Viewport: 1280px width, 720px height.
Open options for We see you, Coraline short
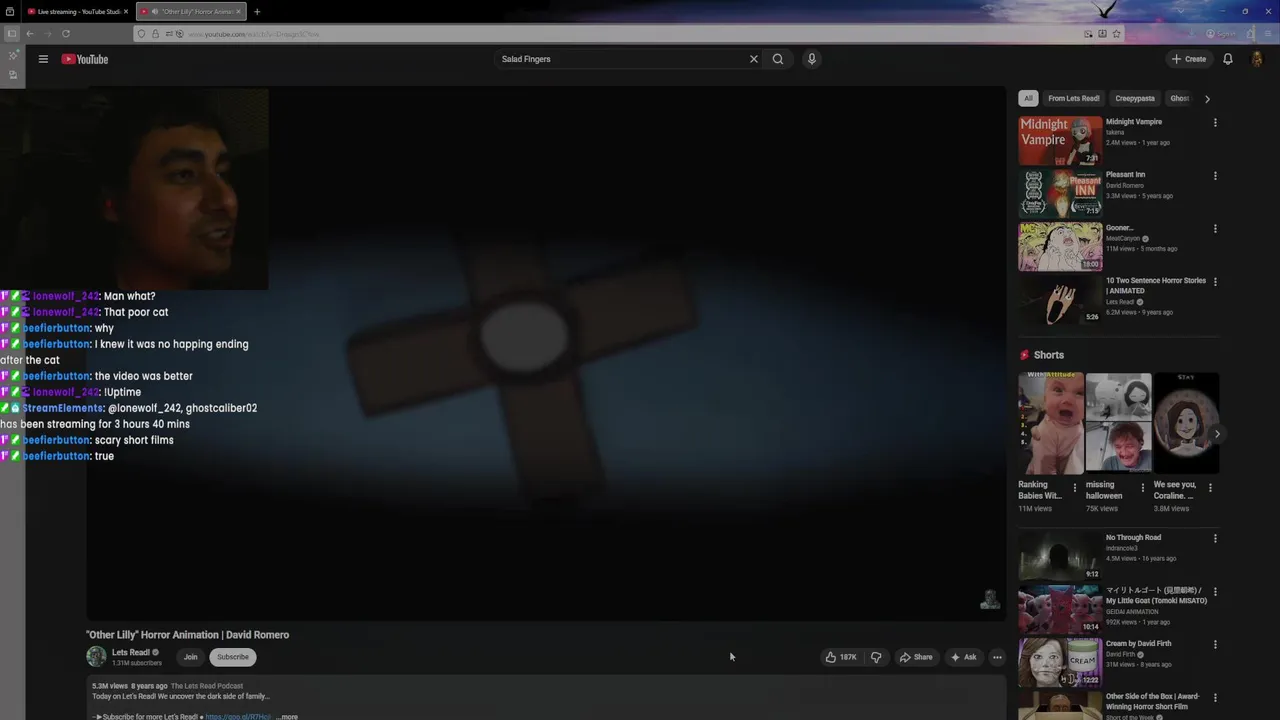pos(1210,488)
